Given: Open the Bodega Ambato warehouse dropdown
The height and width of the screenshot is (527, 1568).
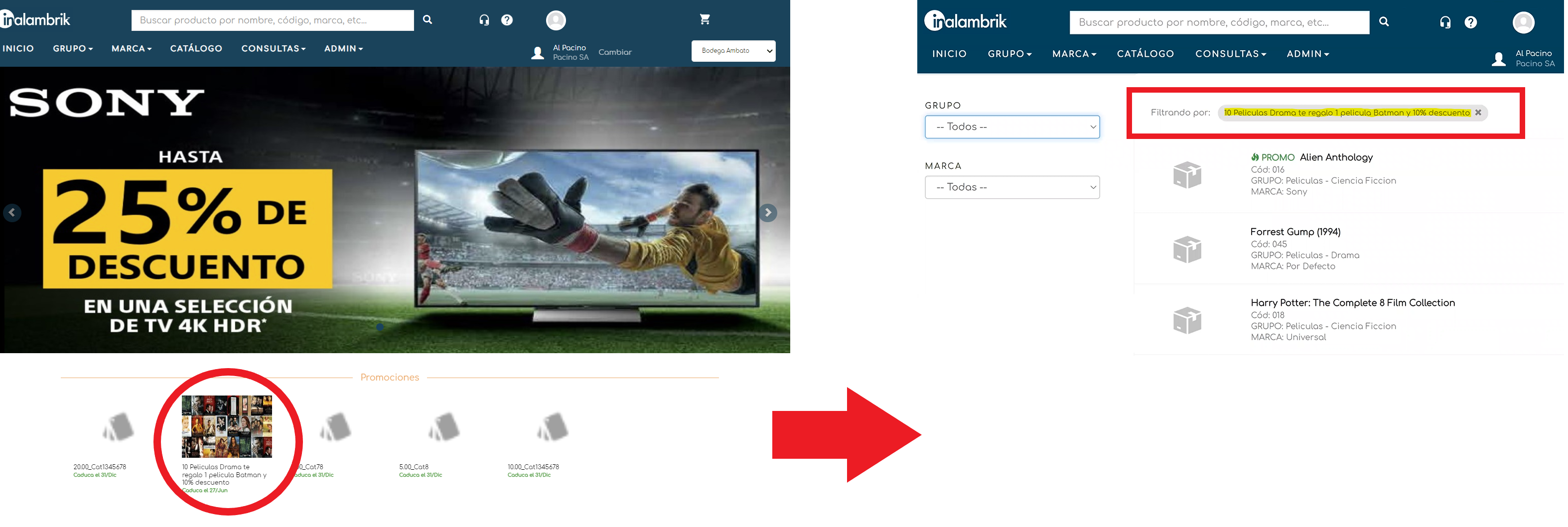Looking at the screenshot, I should pos(733,51).
